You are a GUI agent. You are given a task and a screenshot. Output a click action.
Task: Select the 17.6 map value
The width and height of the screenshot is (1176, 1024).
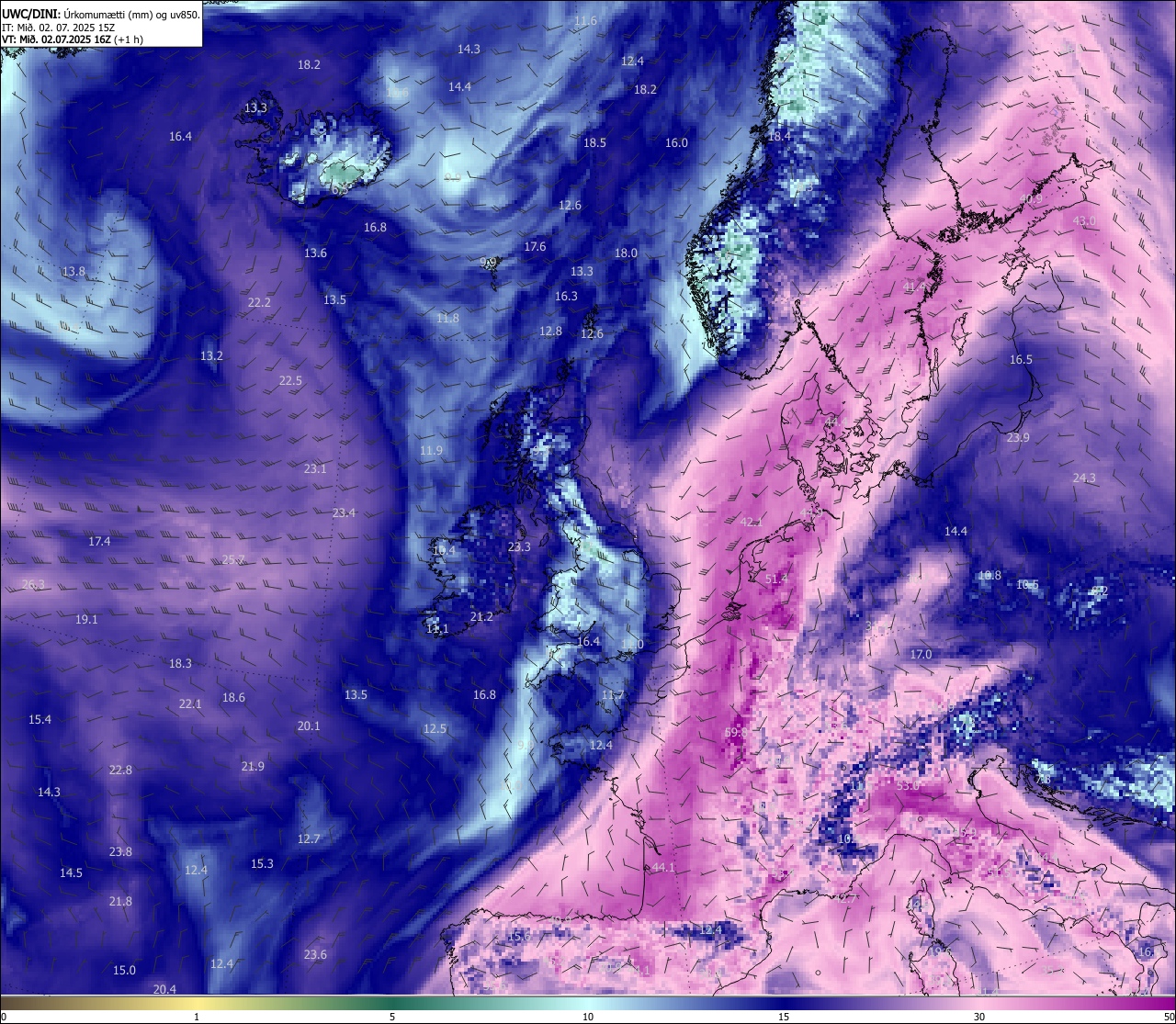535,246
